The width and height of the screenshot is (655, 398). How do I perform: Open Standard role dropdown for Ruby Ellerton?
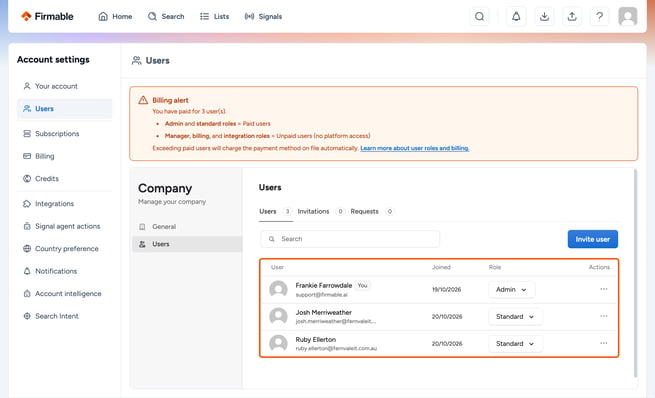[x=515, y=344]
